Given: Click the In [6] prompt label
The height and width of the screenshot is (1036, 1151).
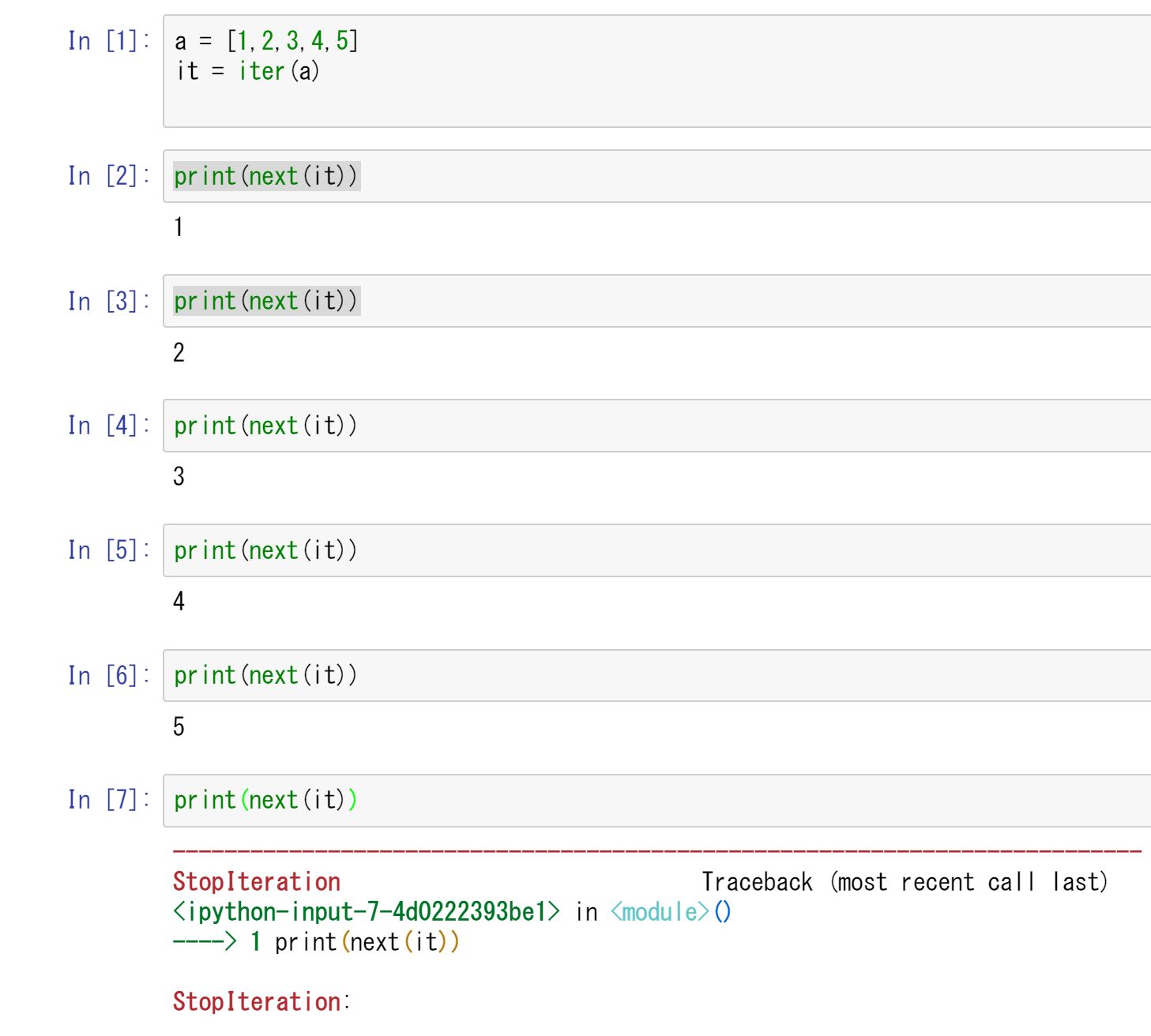Looking at the screenshot, I should (108, 675).
